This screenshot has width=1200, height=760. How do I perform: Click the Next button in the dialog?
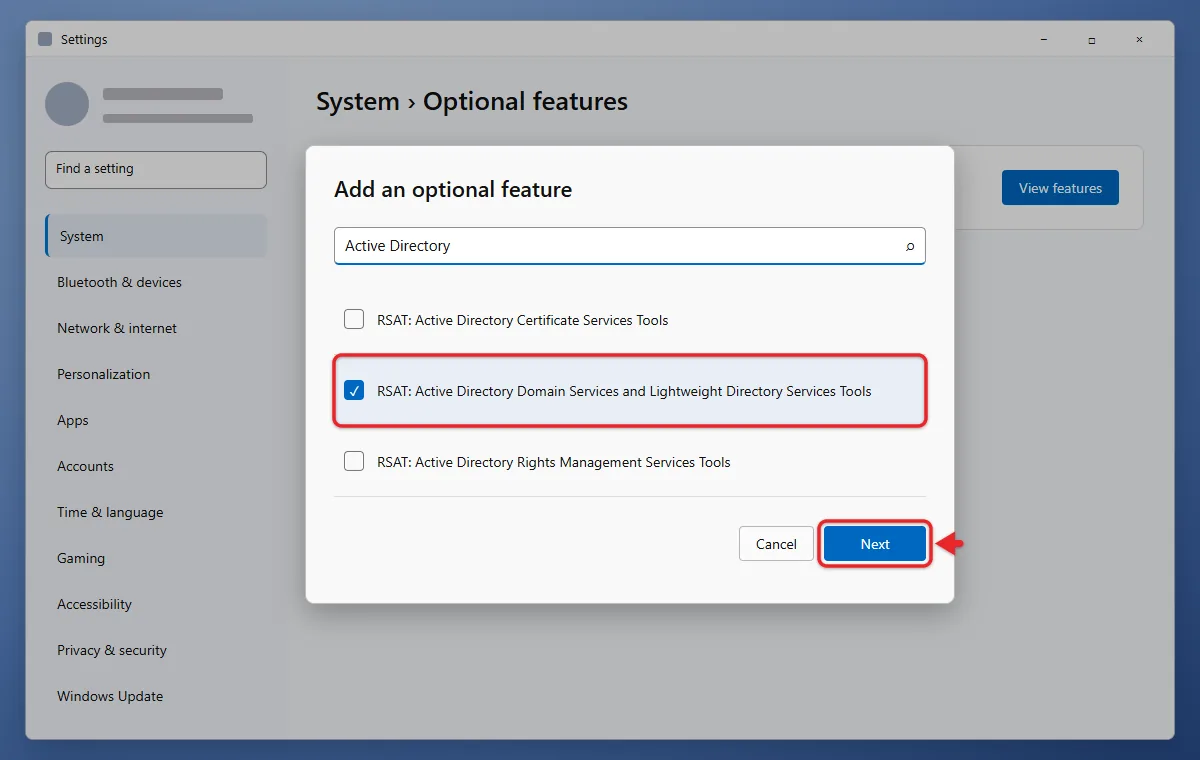875,544
